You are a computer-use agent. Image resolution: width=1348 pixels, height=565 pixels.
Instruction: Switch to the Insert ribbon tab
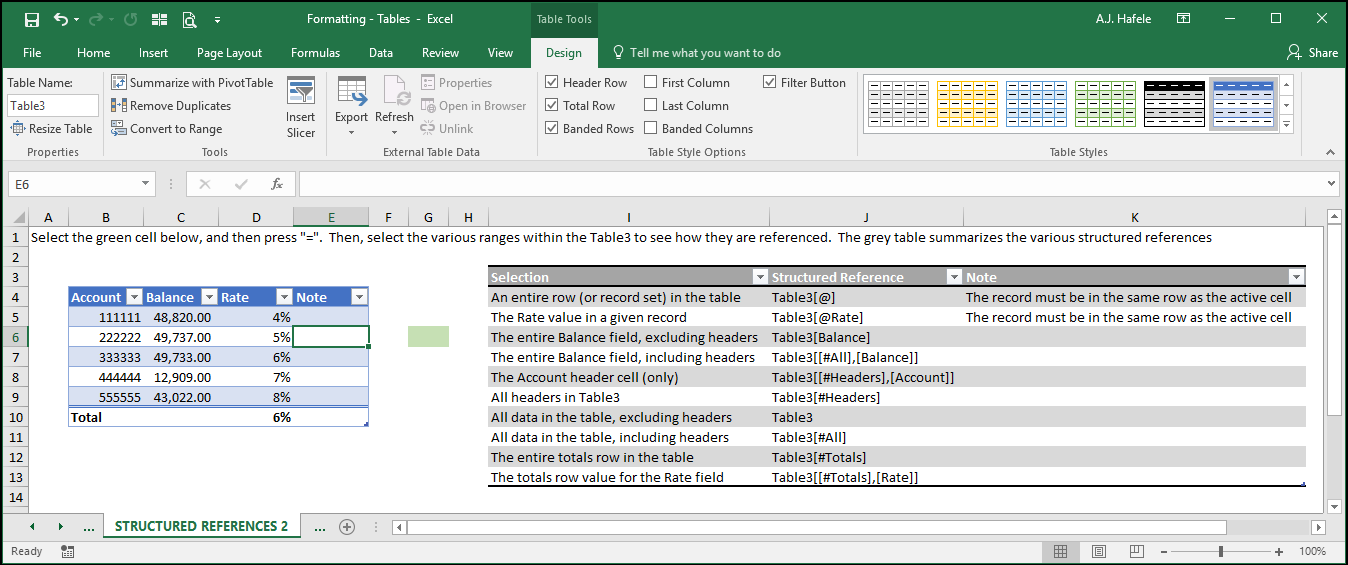coord(154,53)
